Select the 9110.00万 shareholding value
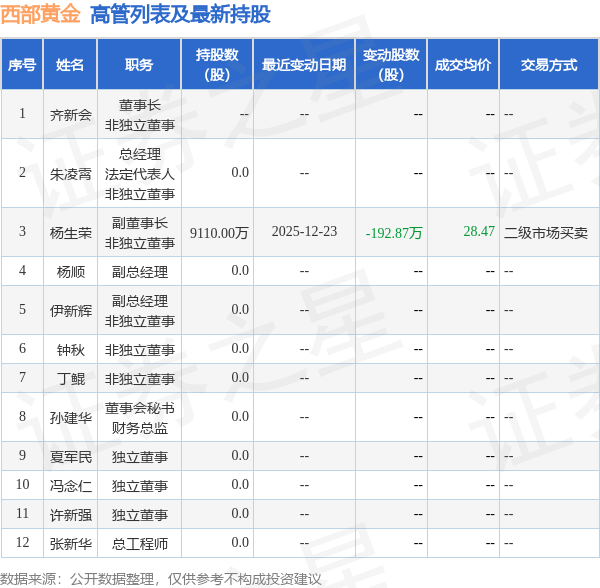Image resolution: width=600 pixels, height=588 pixels. 219,232
